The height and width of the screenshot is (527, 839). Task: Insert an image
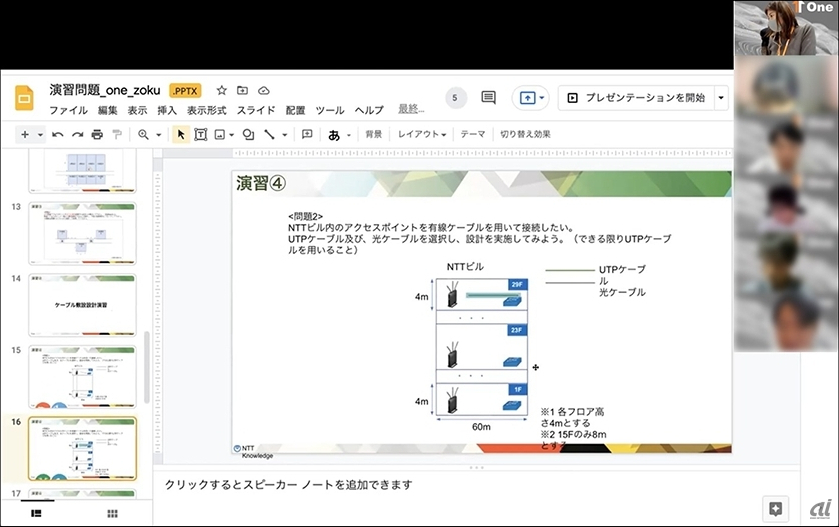(x=219, y=134)
